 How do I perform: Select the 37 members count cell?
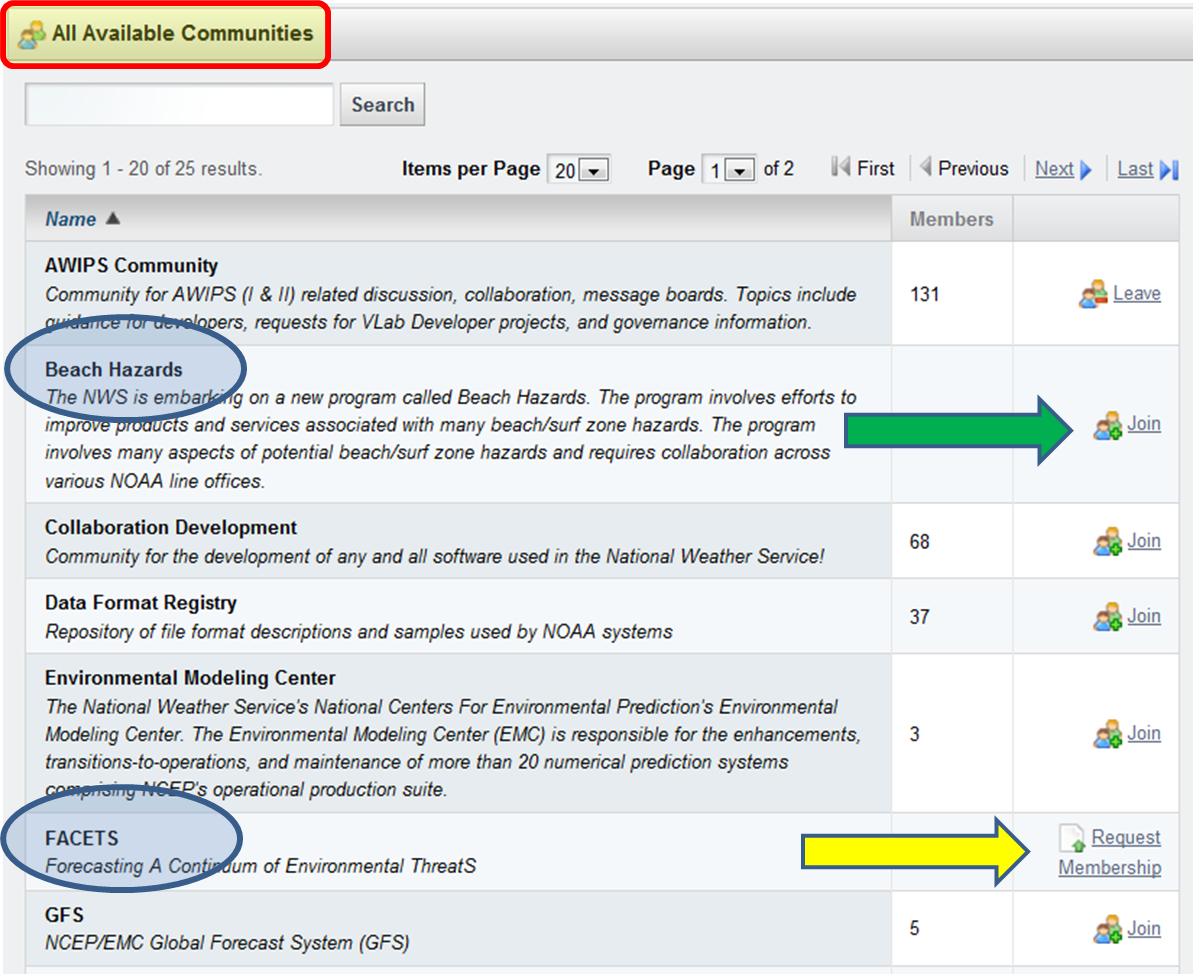click(952, 616)
